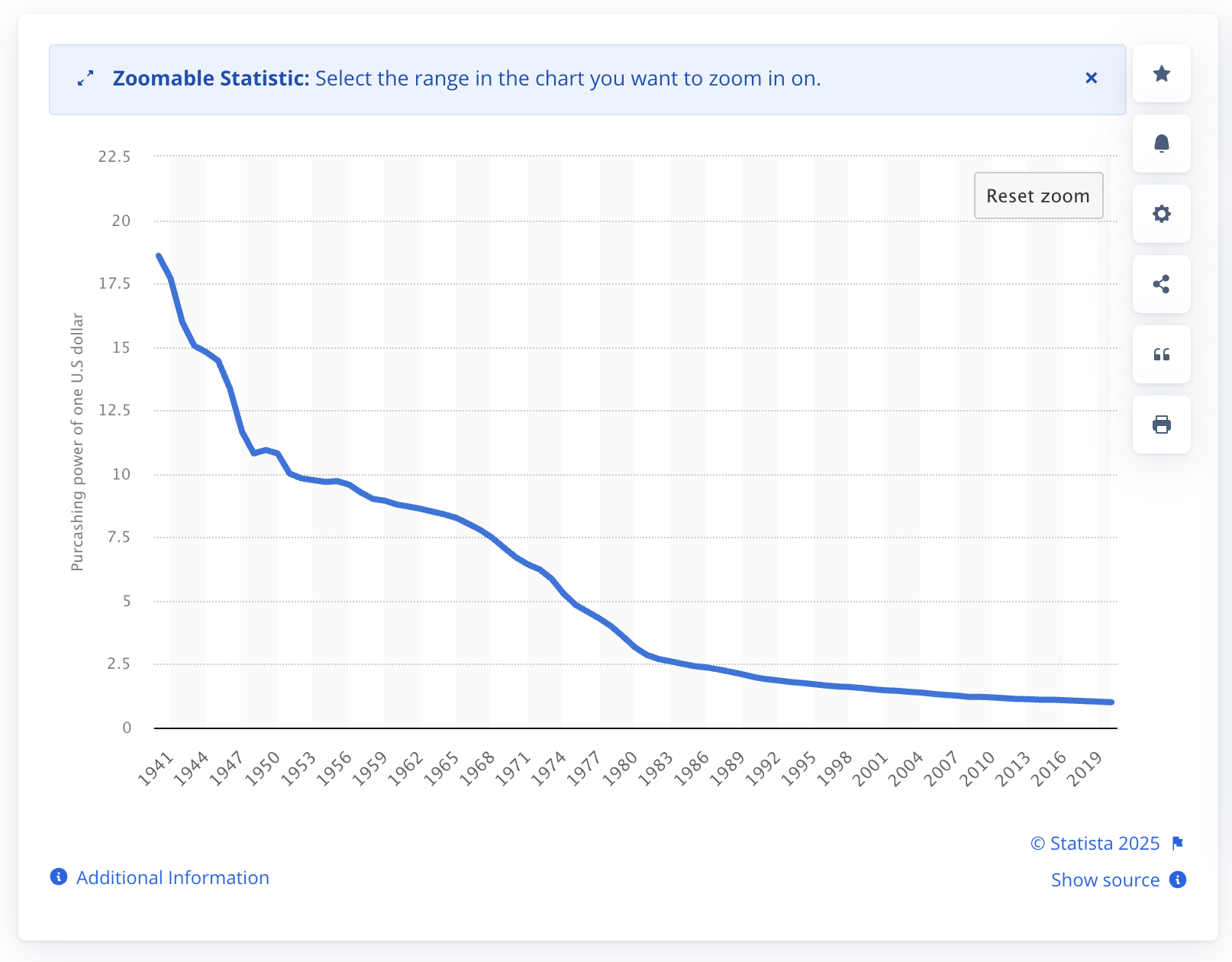Open chart settings gear icon
Viewport: 1232px width, 962px height.
(1161, 214)
